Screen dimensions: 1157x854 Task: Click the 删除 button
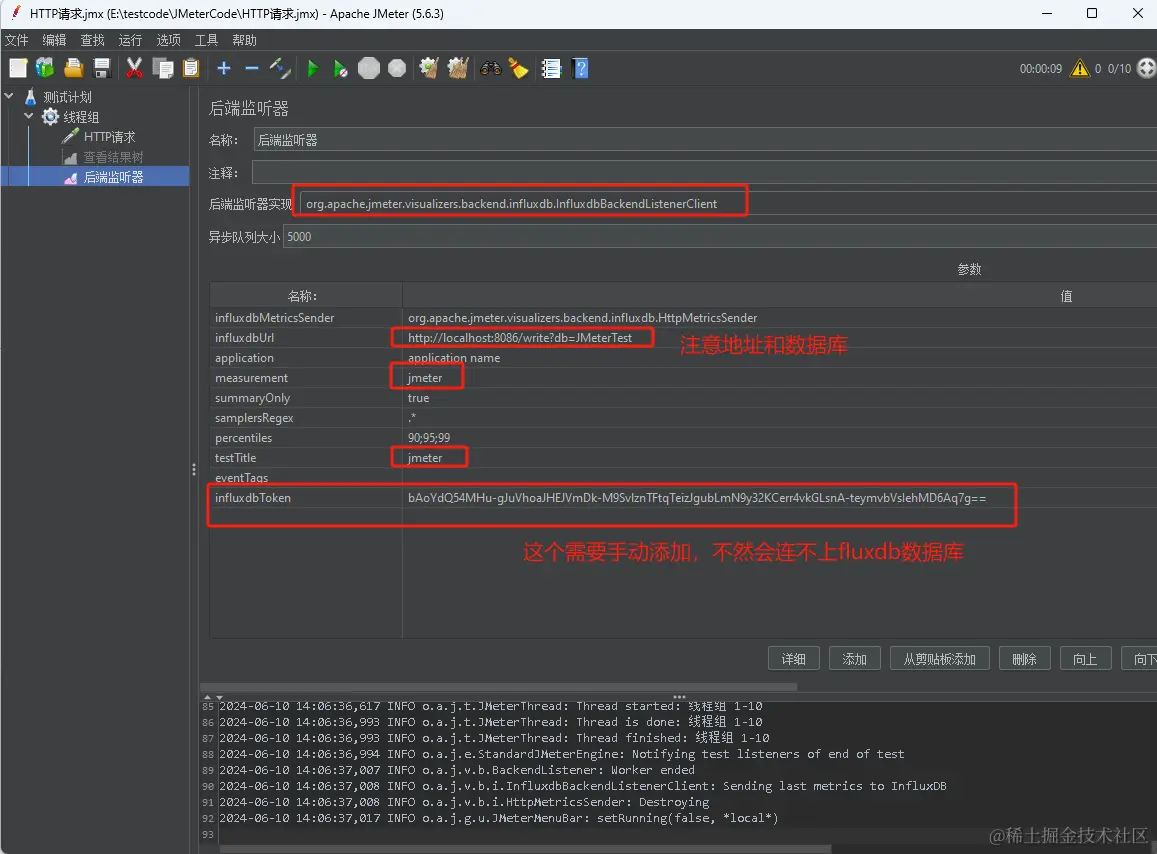1024,658
